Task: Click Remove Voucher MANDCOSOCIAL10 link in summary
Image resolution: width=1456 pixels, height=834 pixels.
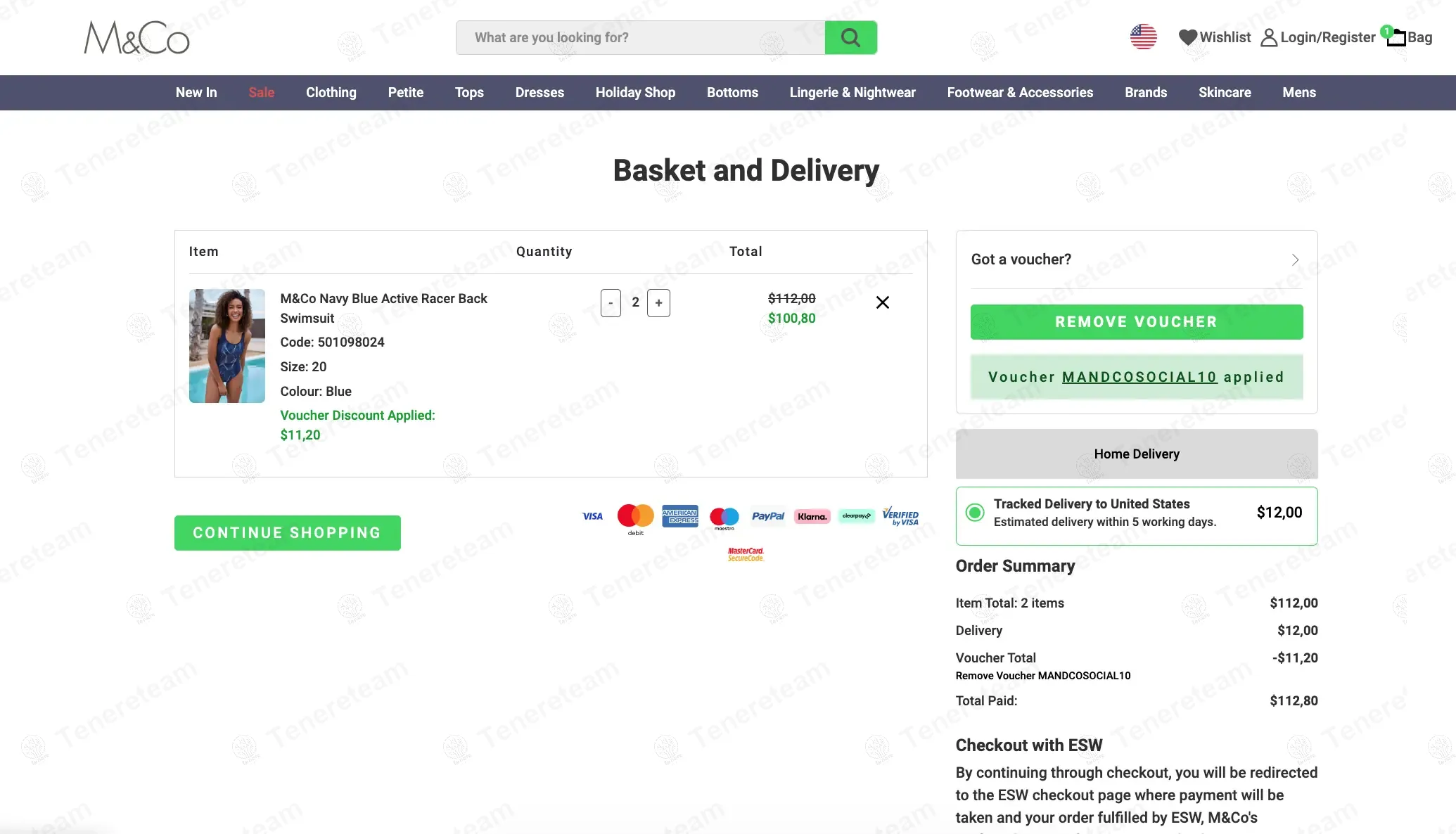Action: click(1043, 676)
